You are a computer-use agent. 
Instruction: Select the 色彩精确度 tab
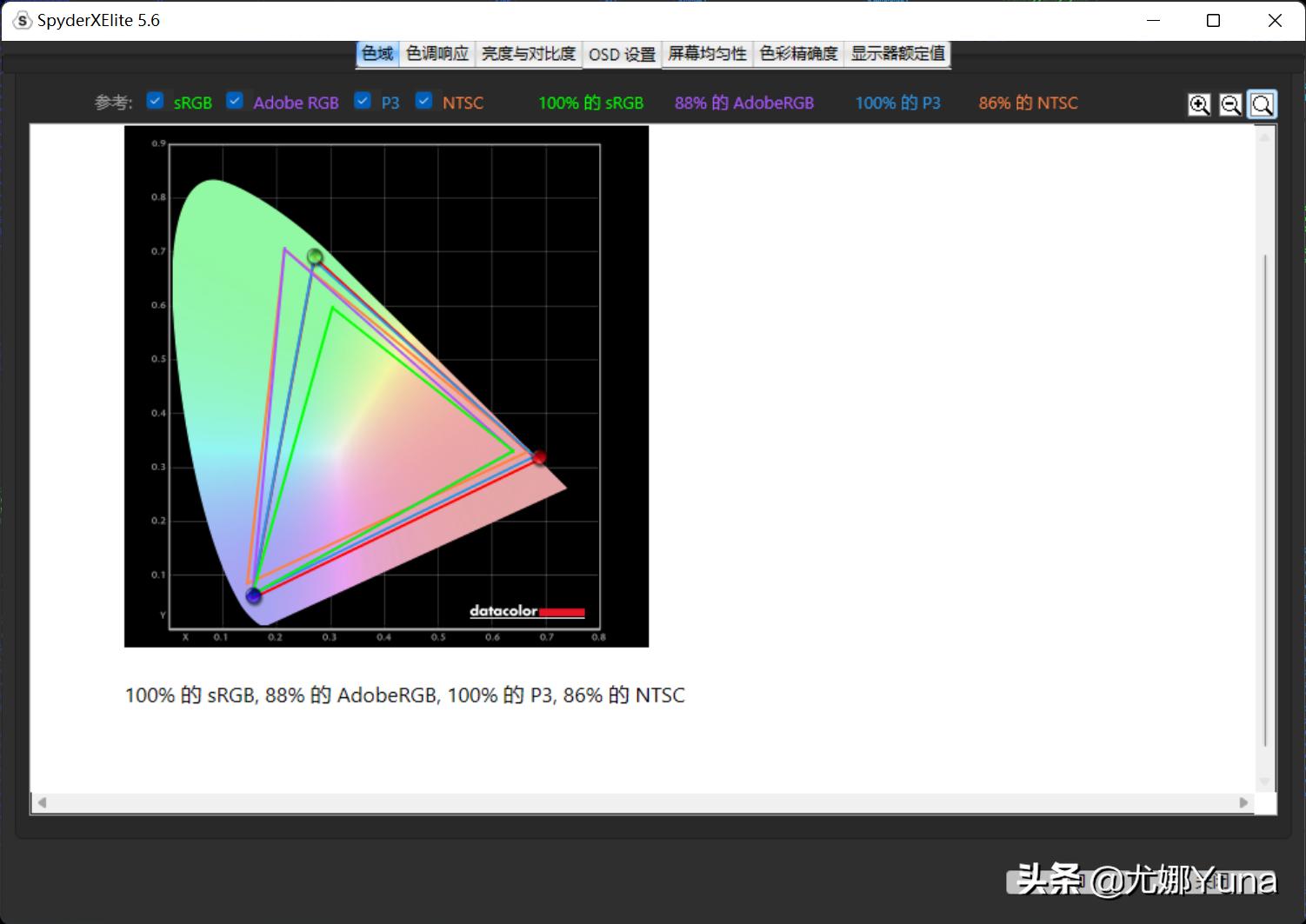[798, 54]
